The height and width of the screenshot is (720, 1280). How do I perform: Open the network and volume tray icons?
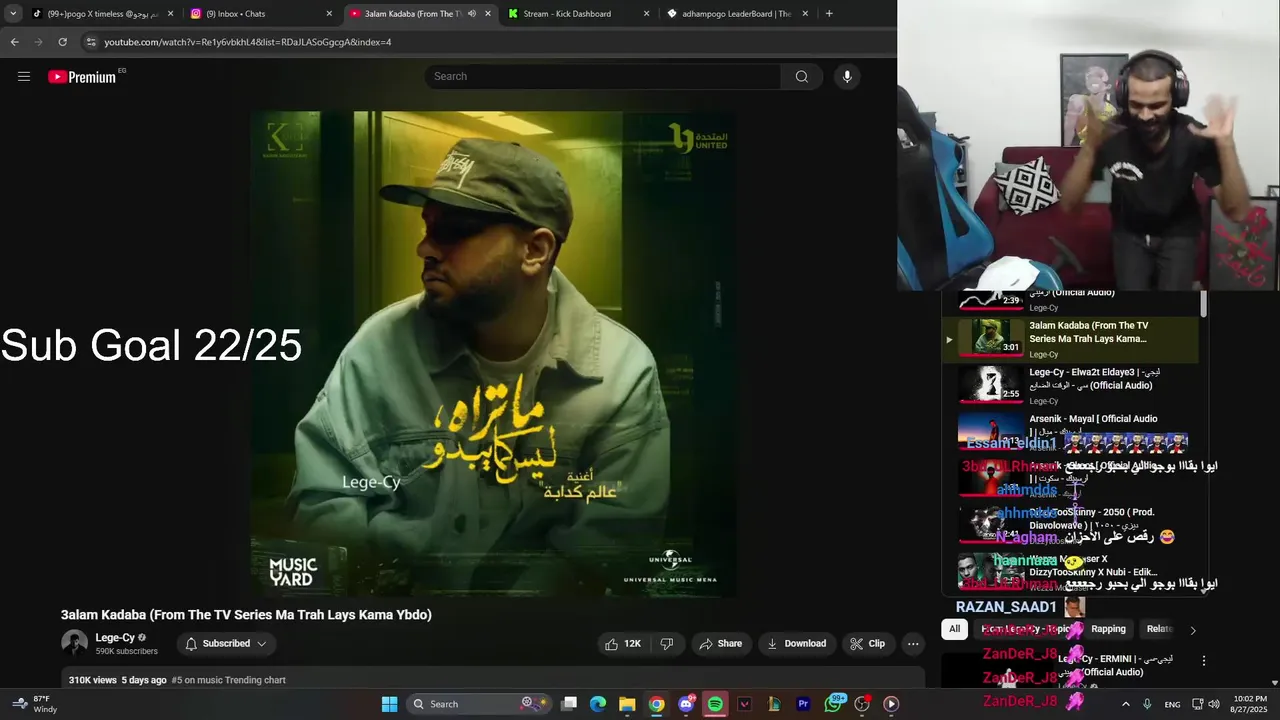click(1205, 704)
